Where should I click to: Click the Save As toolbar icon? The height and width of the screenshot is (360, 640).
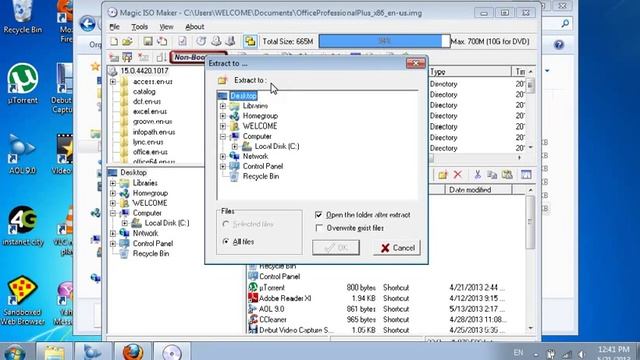click(x=162, y=41)
